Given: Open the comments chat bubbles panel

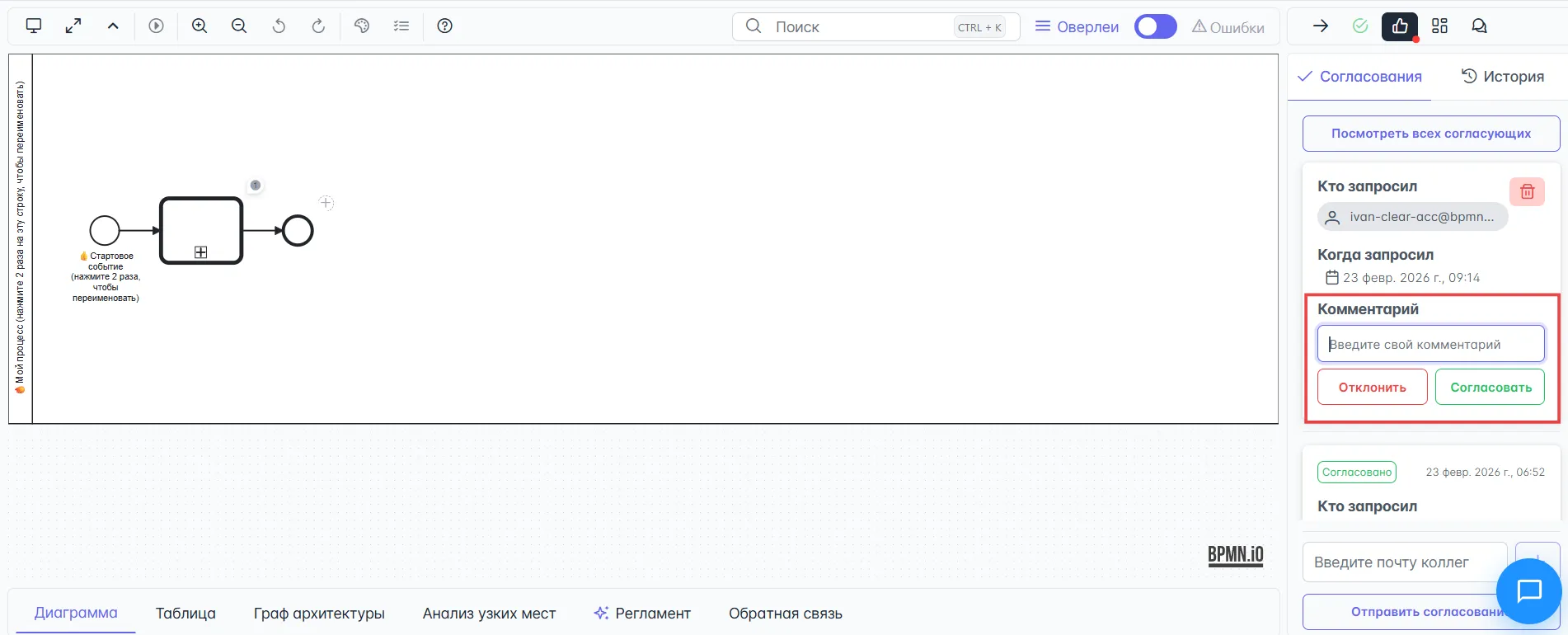Looking at the screenshot, I should point(1479,26).
